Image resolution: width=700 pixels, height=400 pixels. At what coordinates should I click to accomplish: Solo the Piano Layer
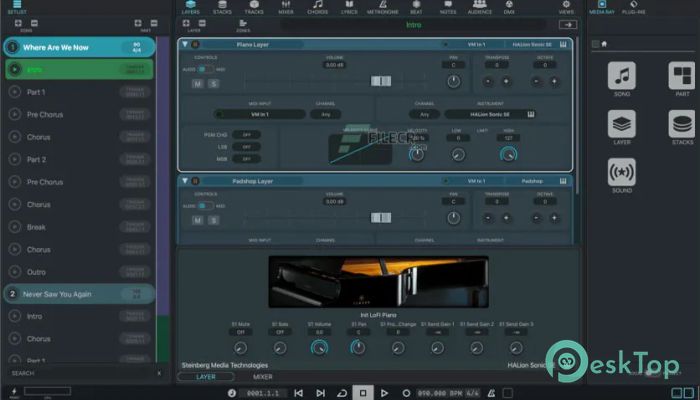(x=213, y=83)
